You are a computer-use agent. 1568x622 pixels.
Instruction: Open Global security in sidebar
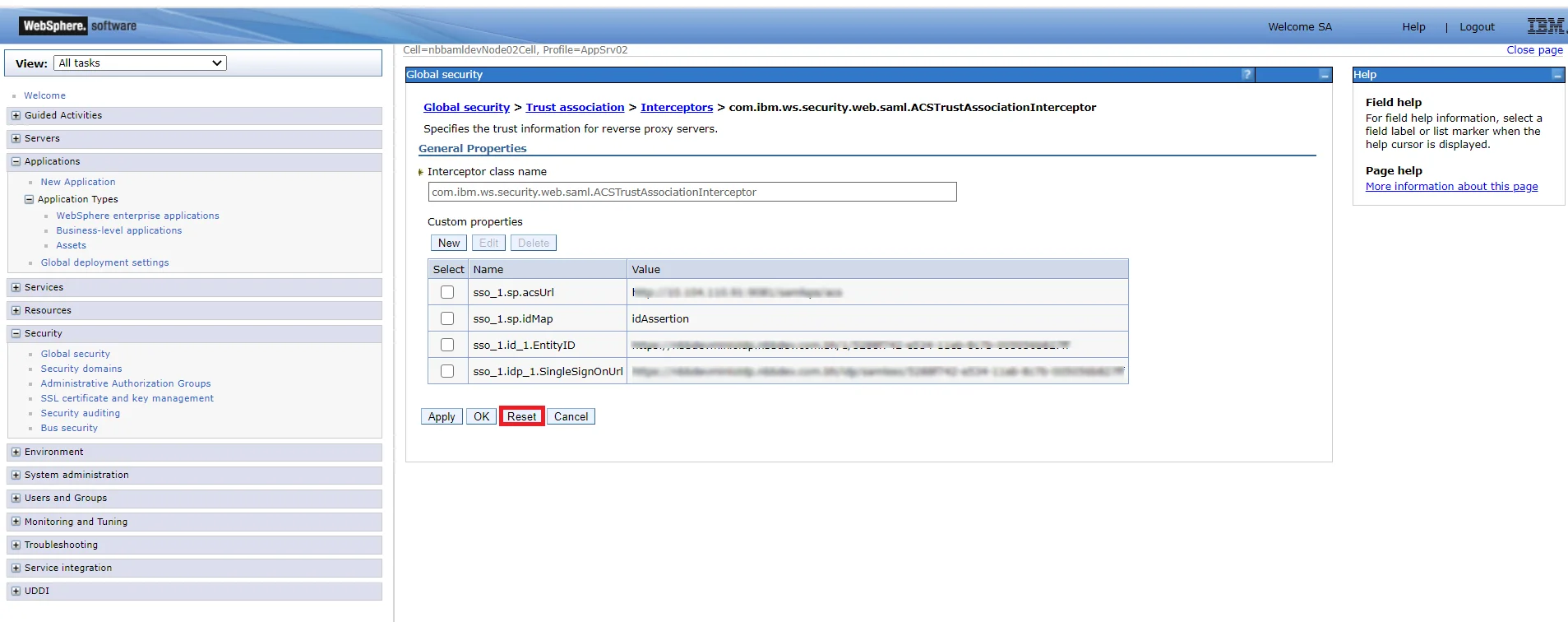(75, 354)
